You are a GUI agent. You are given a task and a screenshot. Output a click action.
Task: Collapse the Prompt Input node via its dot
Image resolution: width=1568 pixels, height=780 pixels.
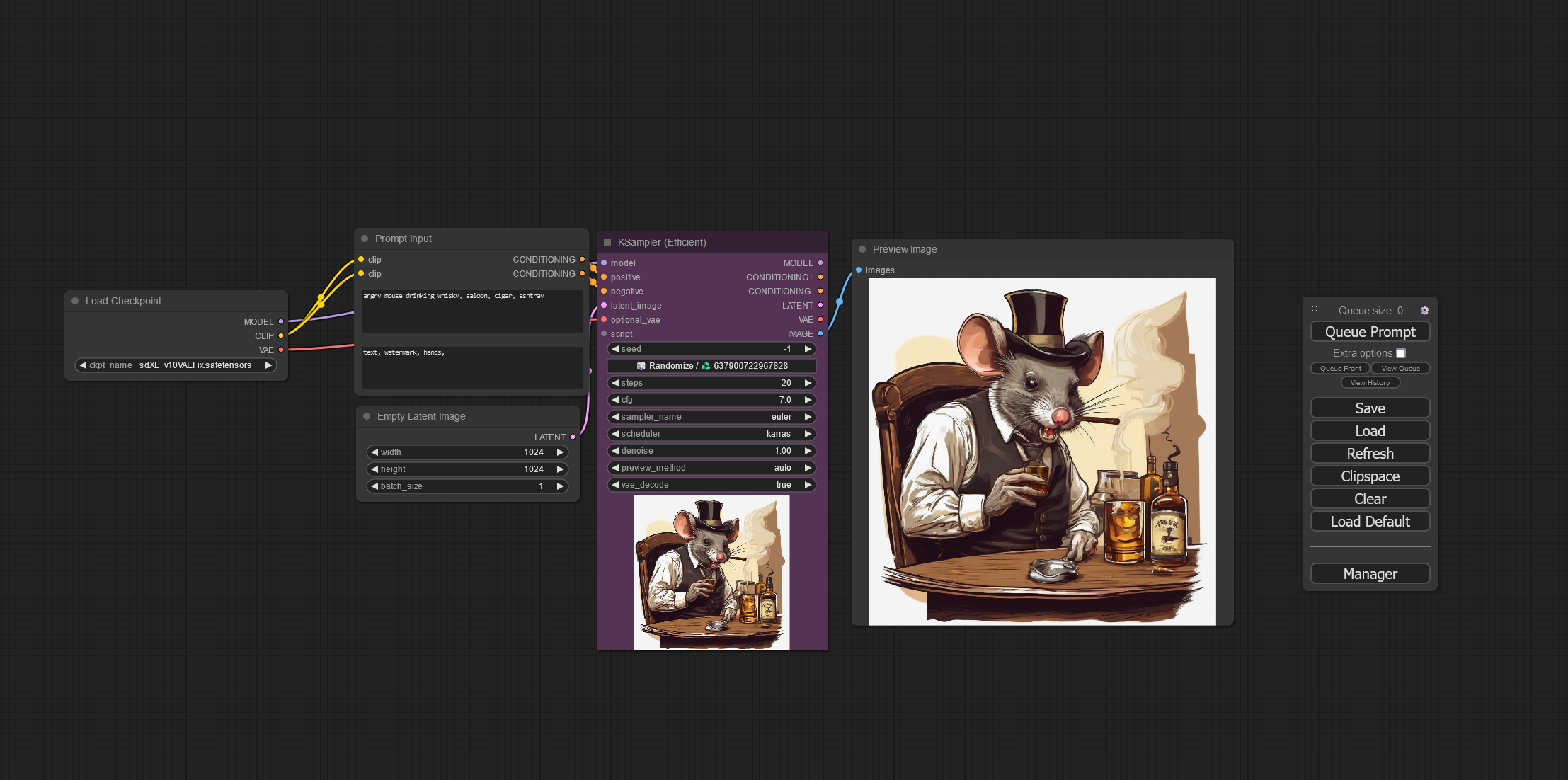(x=365, y=239)
